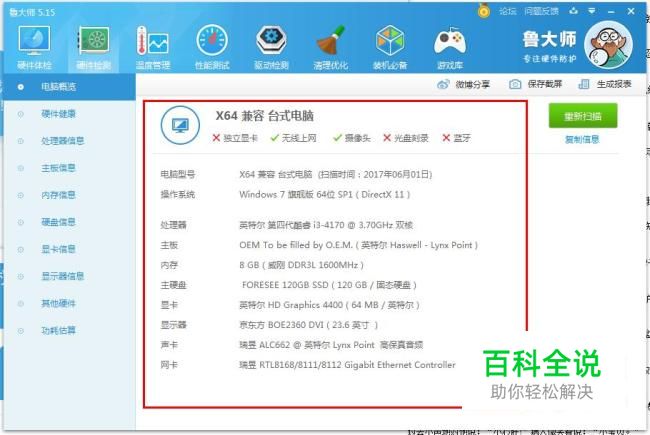The width and height of the screenshot is (650, 435).
Task: Click the 电脑型号 scan date value
Action: pos(335,175)
